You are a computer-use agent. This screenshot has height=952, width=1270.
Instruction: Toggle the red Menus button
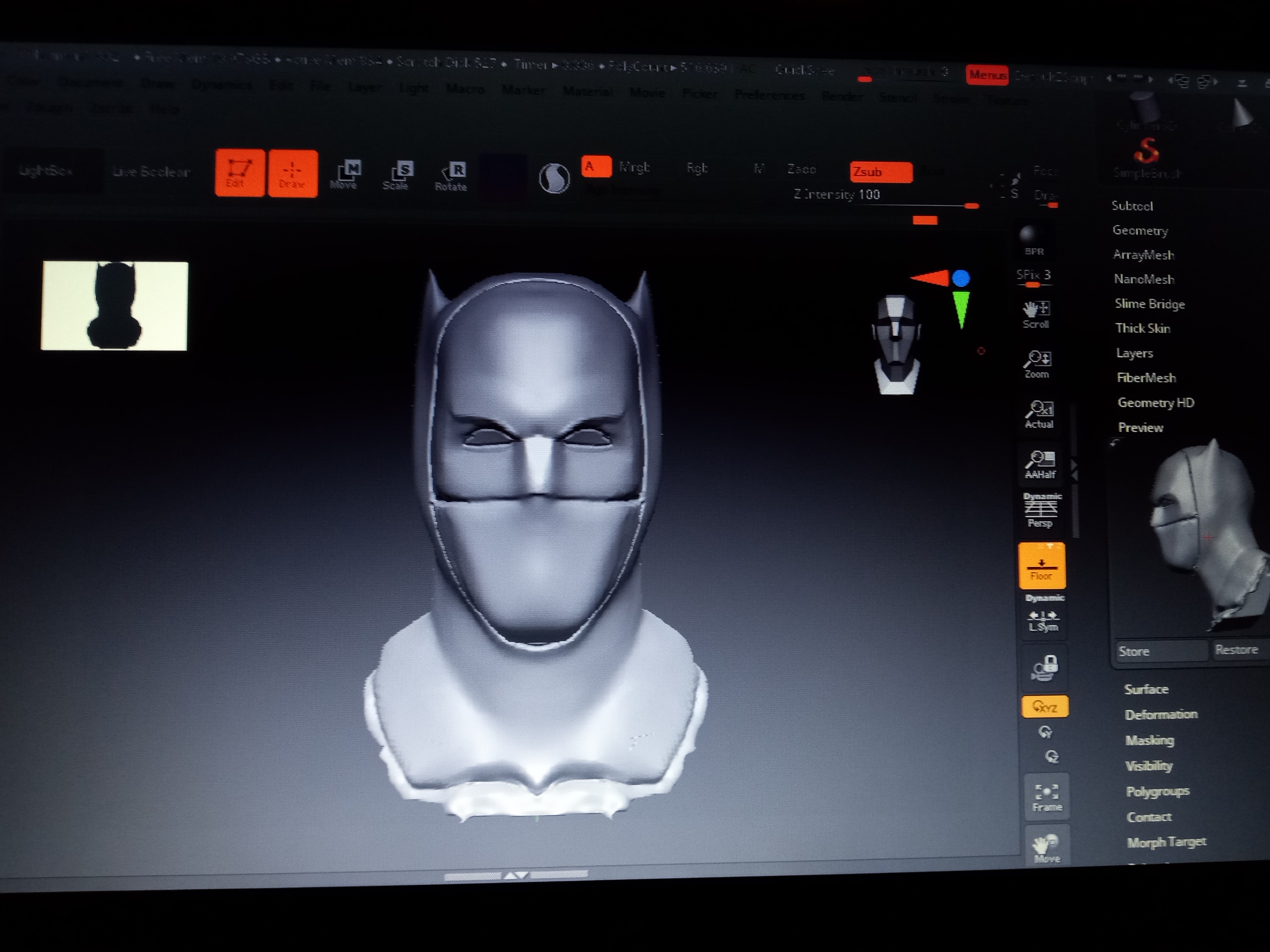click(987, 74)
